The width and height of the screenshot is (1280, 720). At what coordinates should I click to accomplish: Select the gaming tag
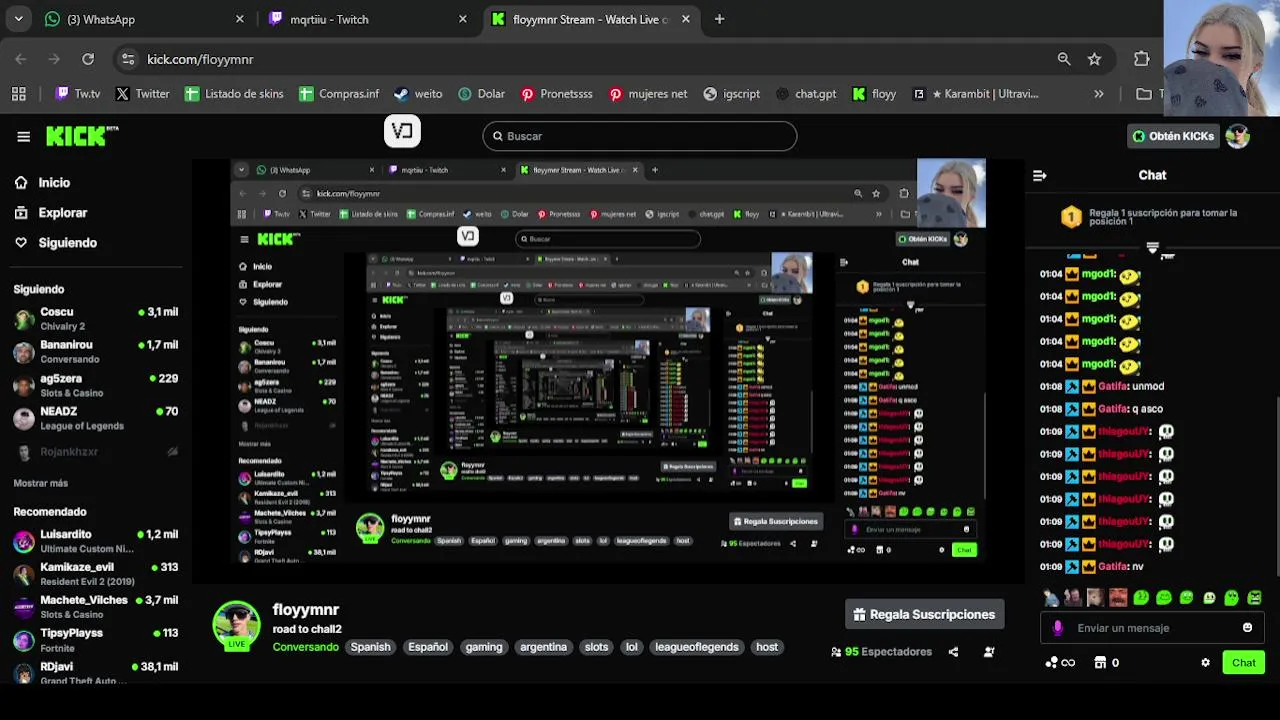tap(484, 647)
